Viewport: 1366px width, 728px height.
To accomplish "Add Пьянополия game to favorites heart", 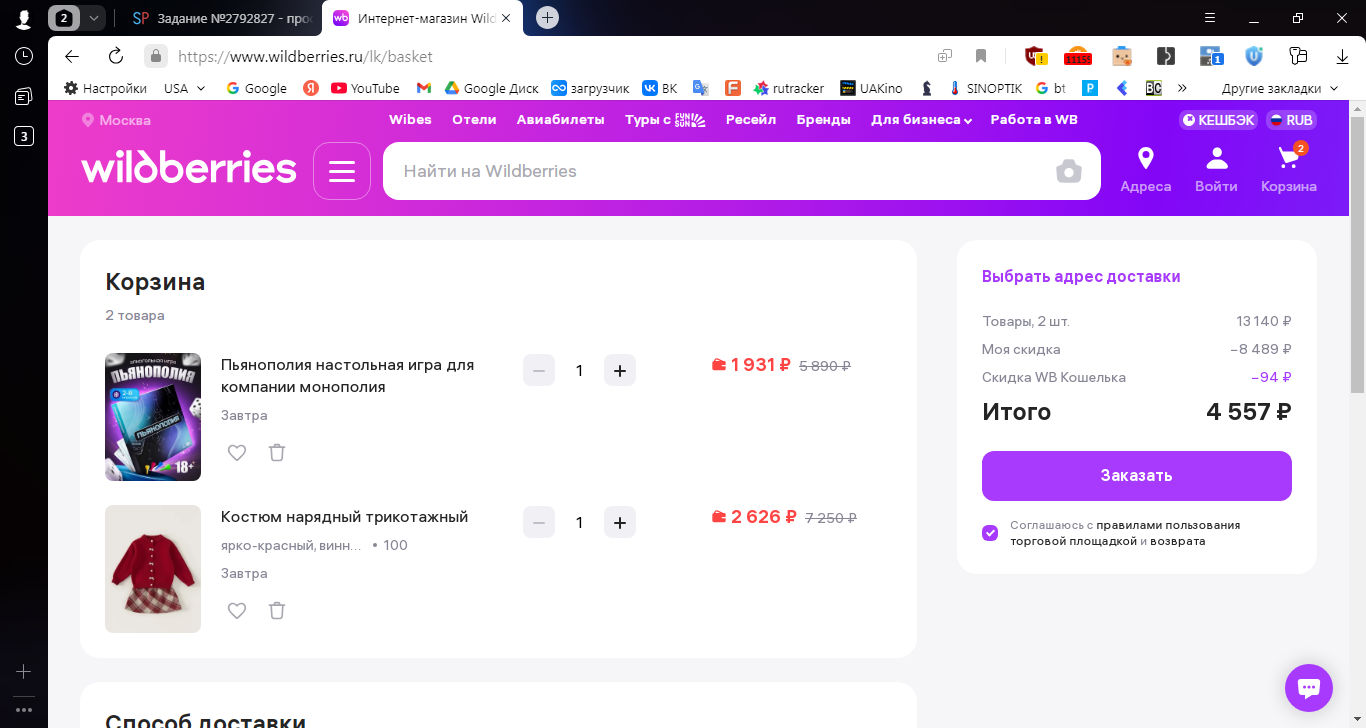I will 237,452.
